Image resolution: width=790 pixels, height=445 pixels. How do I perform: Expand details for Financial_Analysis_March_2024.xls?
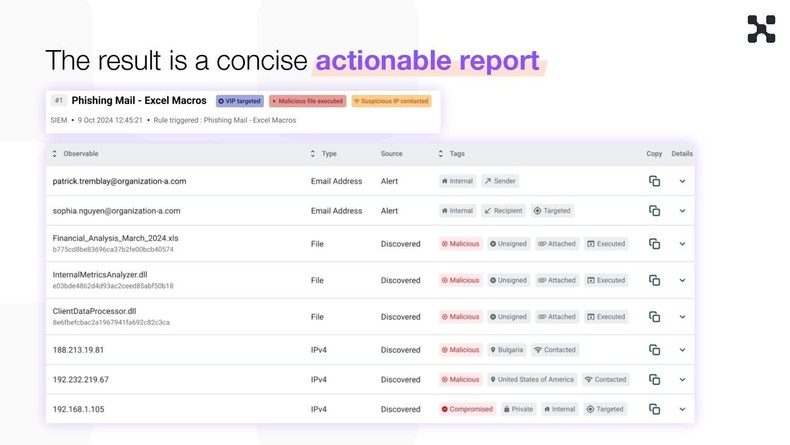pos(682,244)
